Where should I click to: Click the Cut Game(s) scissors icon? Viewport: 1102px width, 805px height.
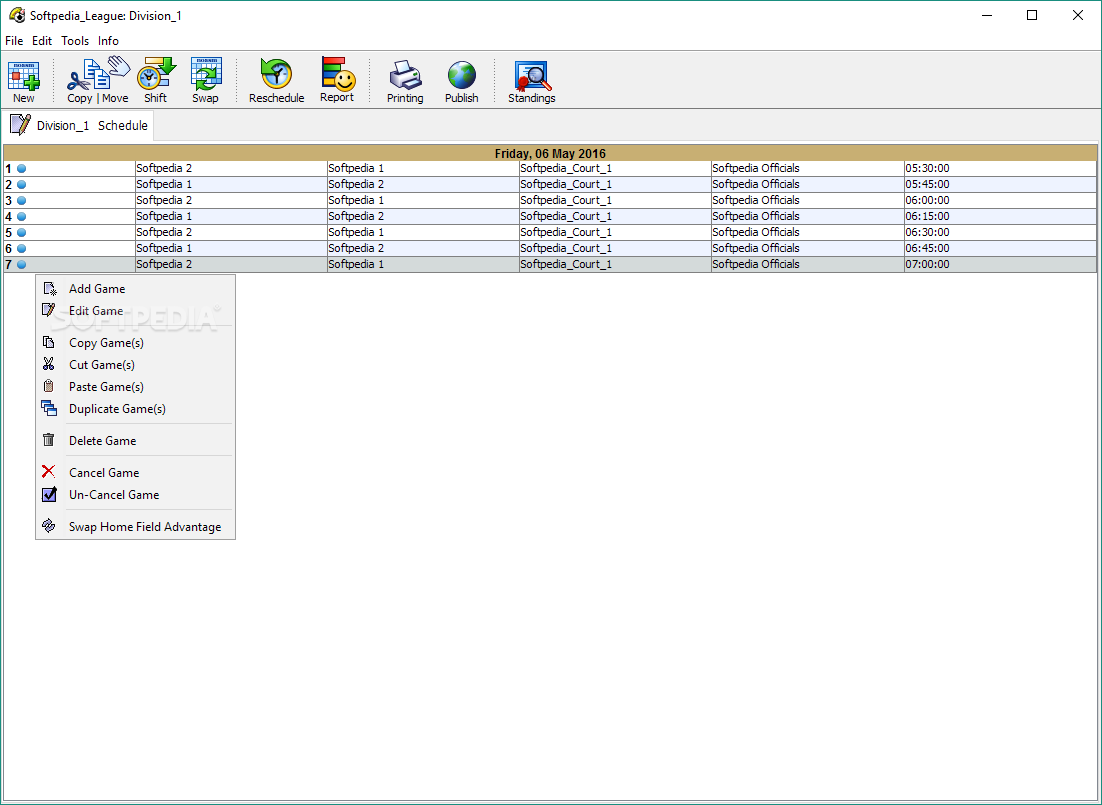(48, 364)
